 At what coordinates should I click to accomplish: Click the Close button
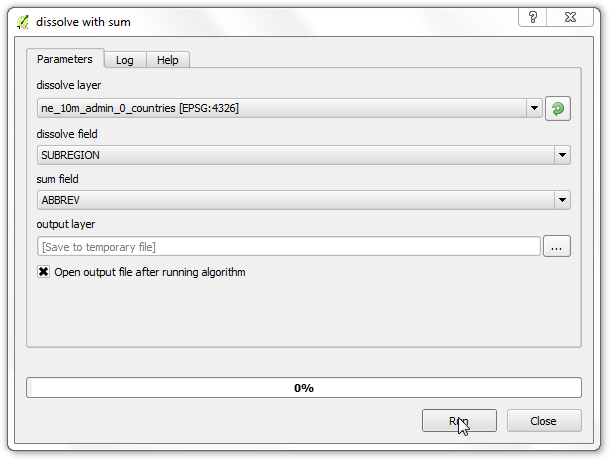tap(544, 421)
